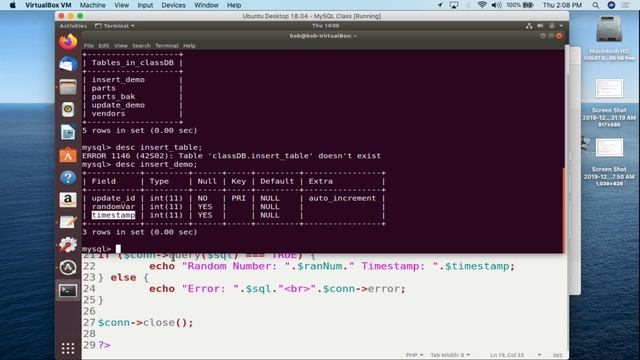Image resolution: width=640 pixels, height=360 pixels.
Task: Open the terminal Search menu
Action: point(141,46)
